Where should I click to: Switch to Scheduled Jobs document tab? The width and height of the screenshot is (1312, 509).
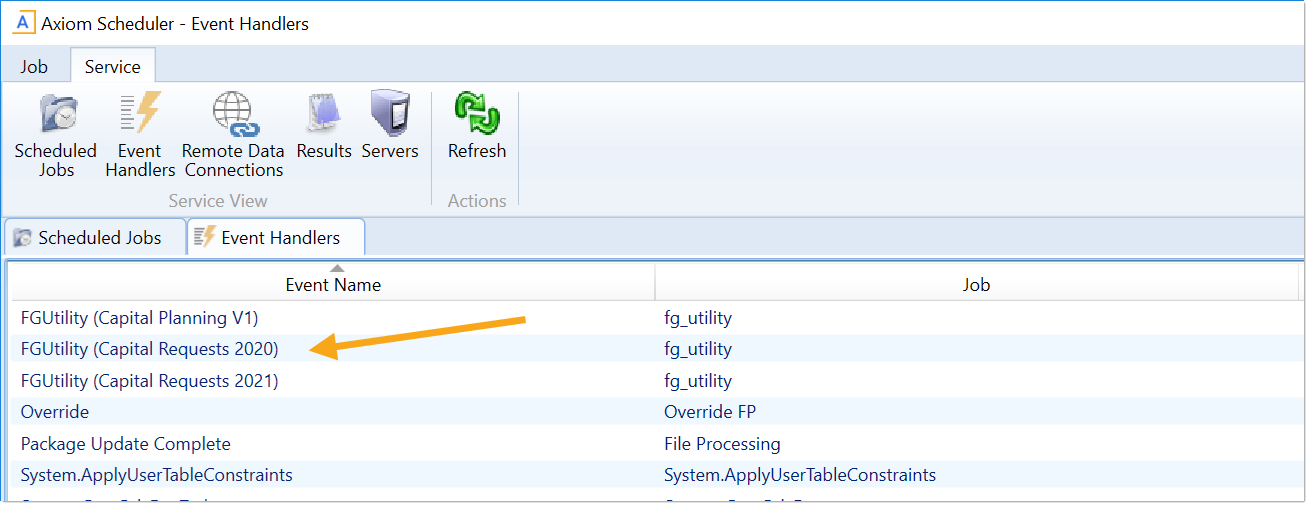coord(97,238)
